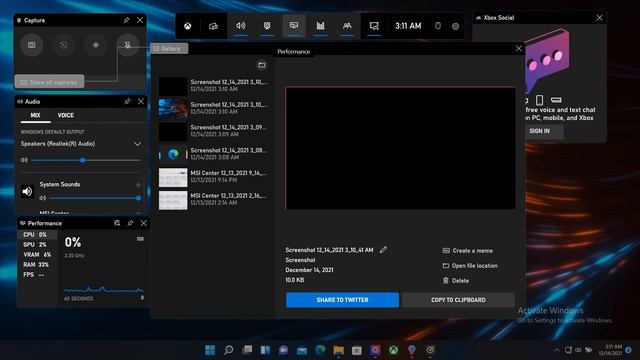Screen dimensions: 640x360
Task: Select the CPU metric row
Action: [x=38, y=235]
